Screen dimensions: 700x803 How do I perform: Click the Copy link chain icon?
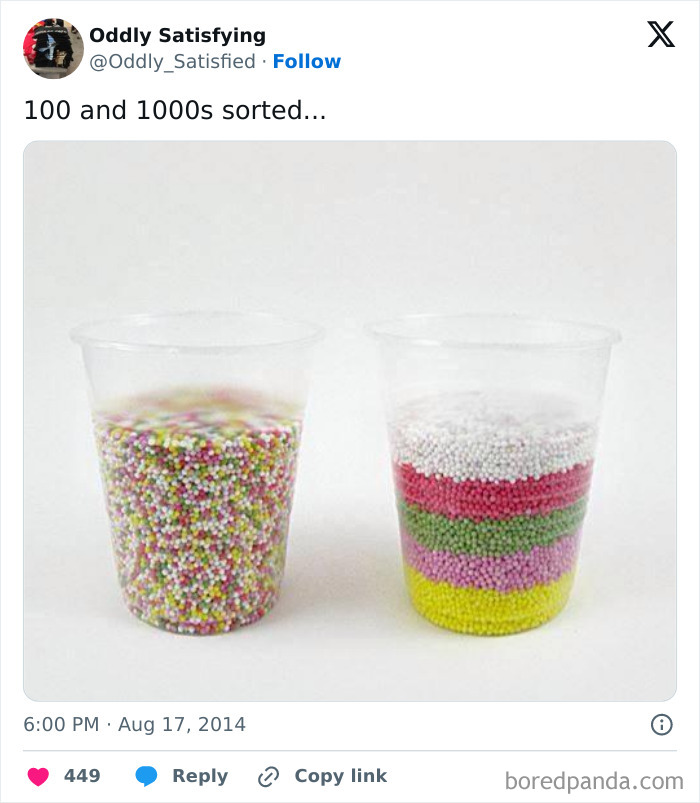tap(266, 776)
